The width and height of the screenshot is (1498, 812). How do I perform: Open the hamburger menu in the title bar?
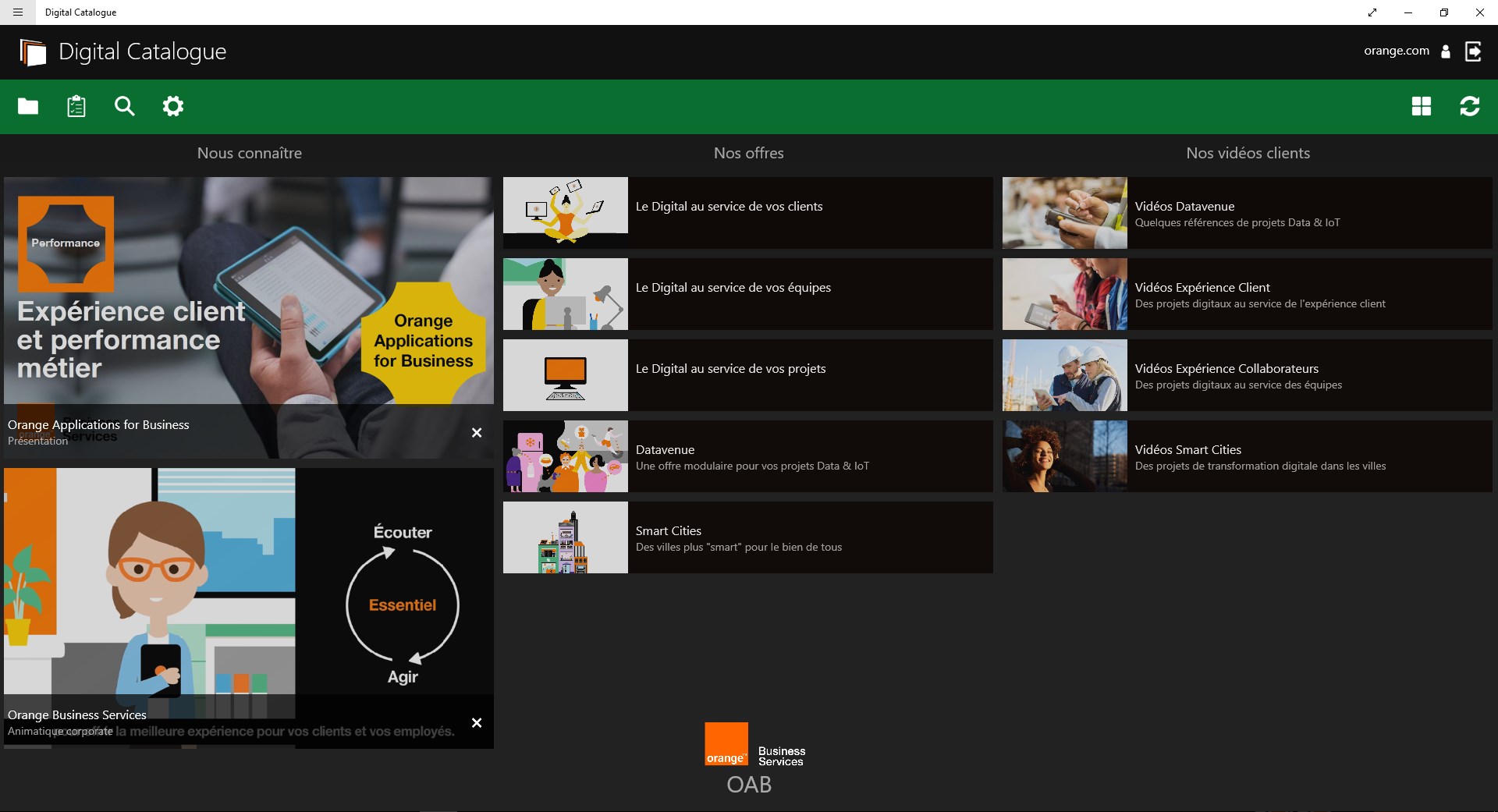coord(18,12)
